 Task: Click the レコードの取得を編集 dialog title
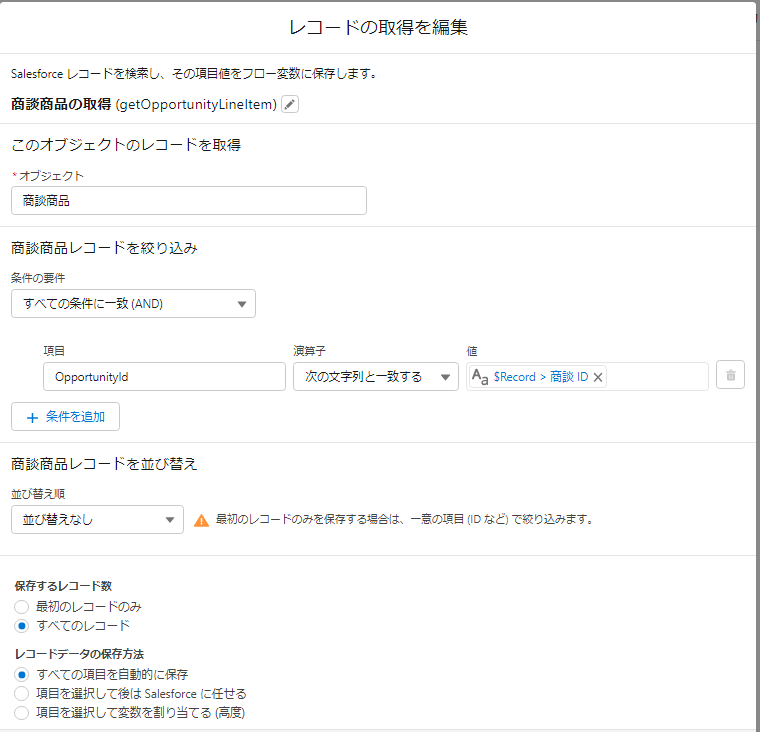pos(379,27)
